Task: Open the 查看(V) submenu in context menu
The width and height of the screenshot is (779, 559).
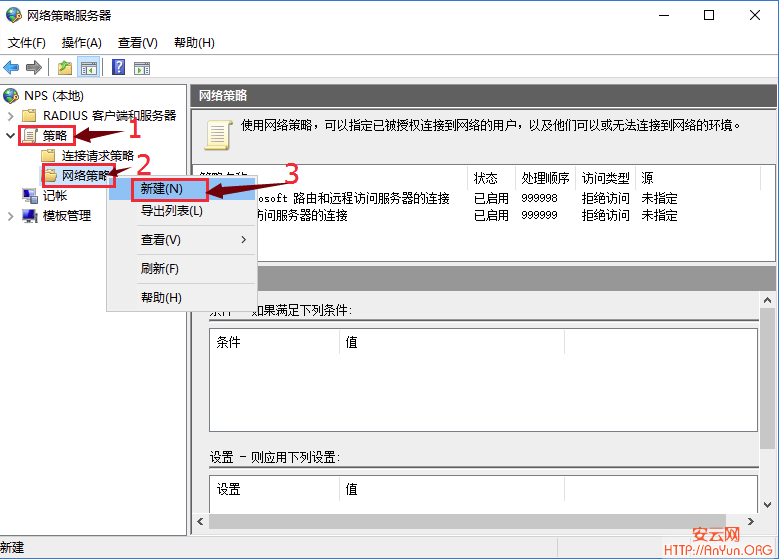Action: [x=161, y=240]
